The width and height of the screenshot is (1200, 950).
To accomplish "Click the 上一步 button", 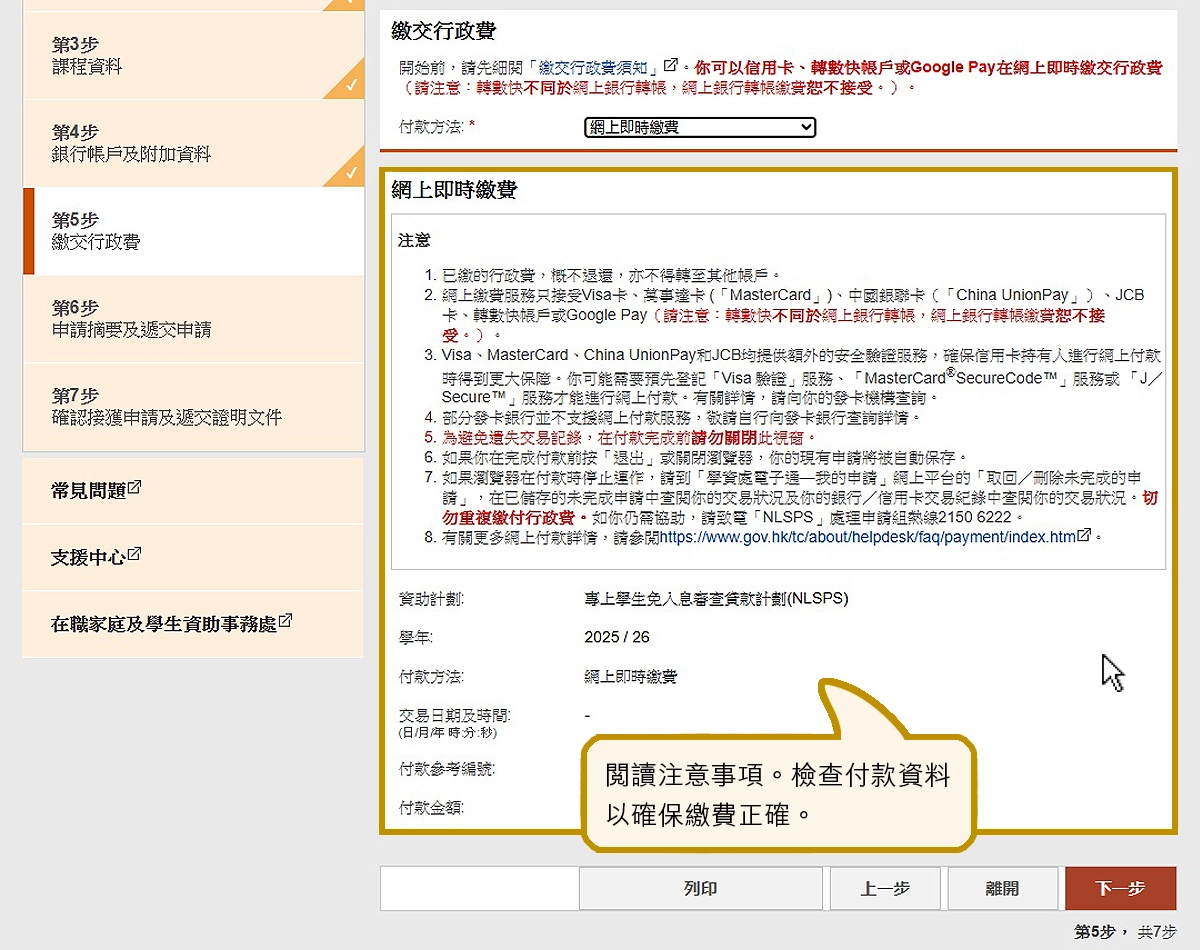I will click(x=885, y=888).
